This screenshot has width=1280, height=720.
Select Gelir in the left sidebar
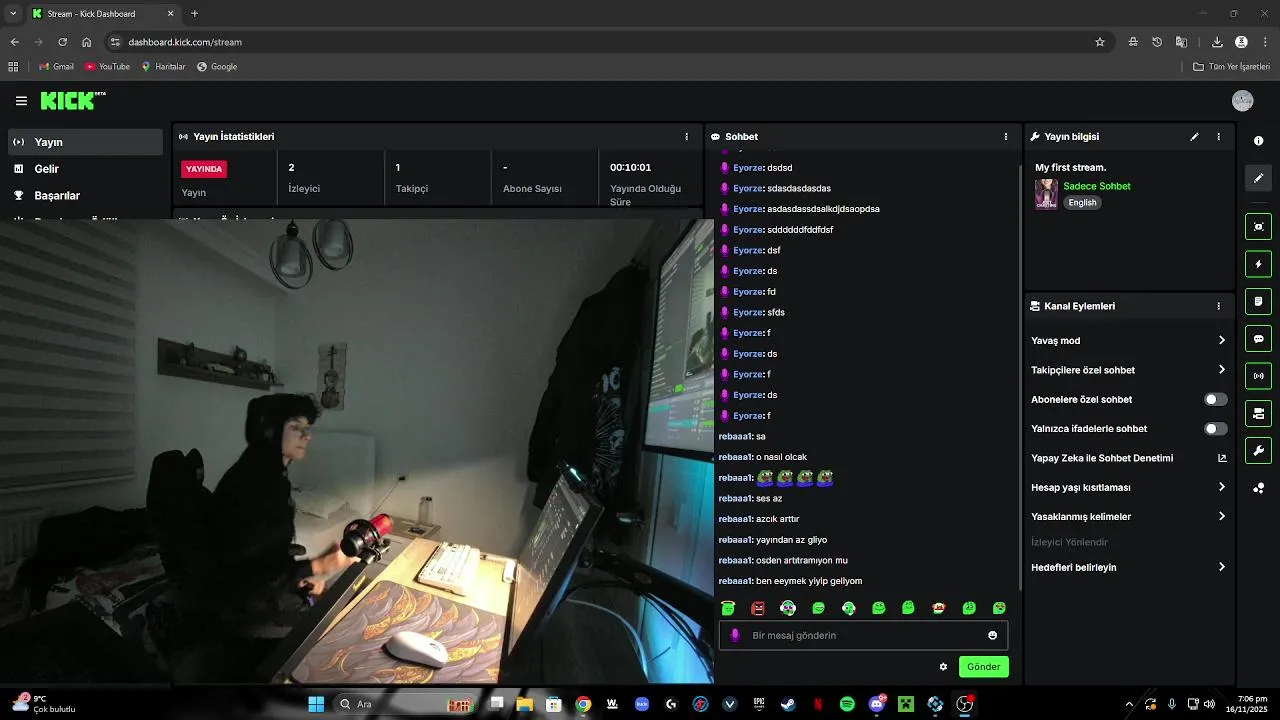[85, 169]
